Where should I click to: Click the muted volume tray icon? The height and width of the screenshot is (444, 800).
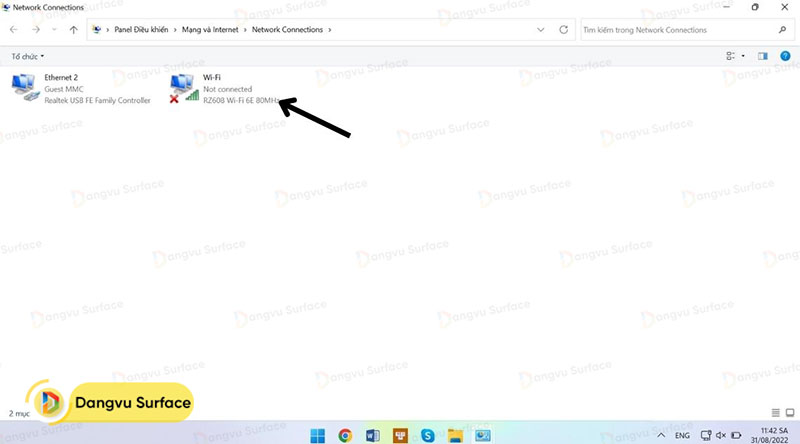pos(720,435)
